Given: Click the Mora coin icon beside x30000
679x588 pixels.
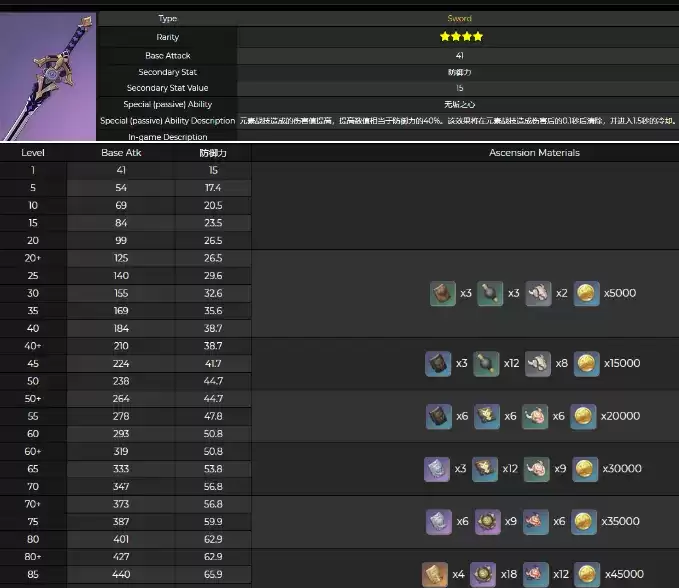Looking at the screenshot, I should 584,468.
